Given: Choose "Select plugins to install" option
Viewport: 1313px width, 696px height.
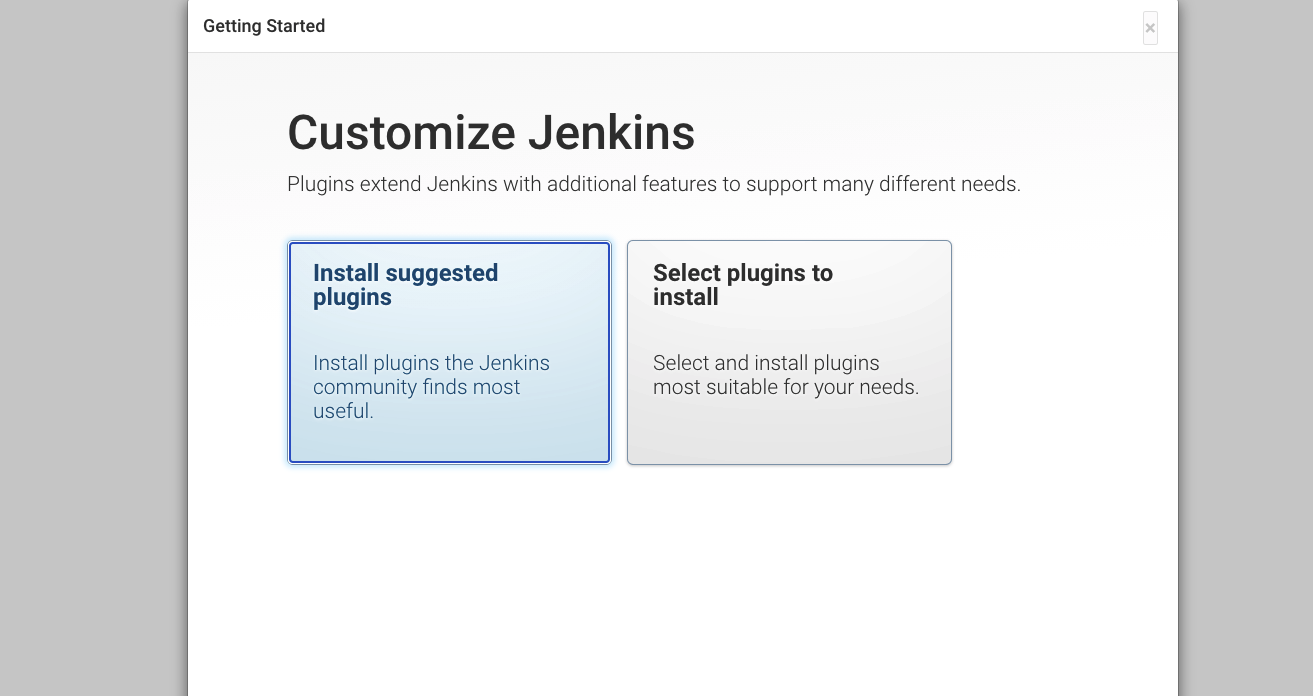Looking at the screenshot, I should pos(789,352).
